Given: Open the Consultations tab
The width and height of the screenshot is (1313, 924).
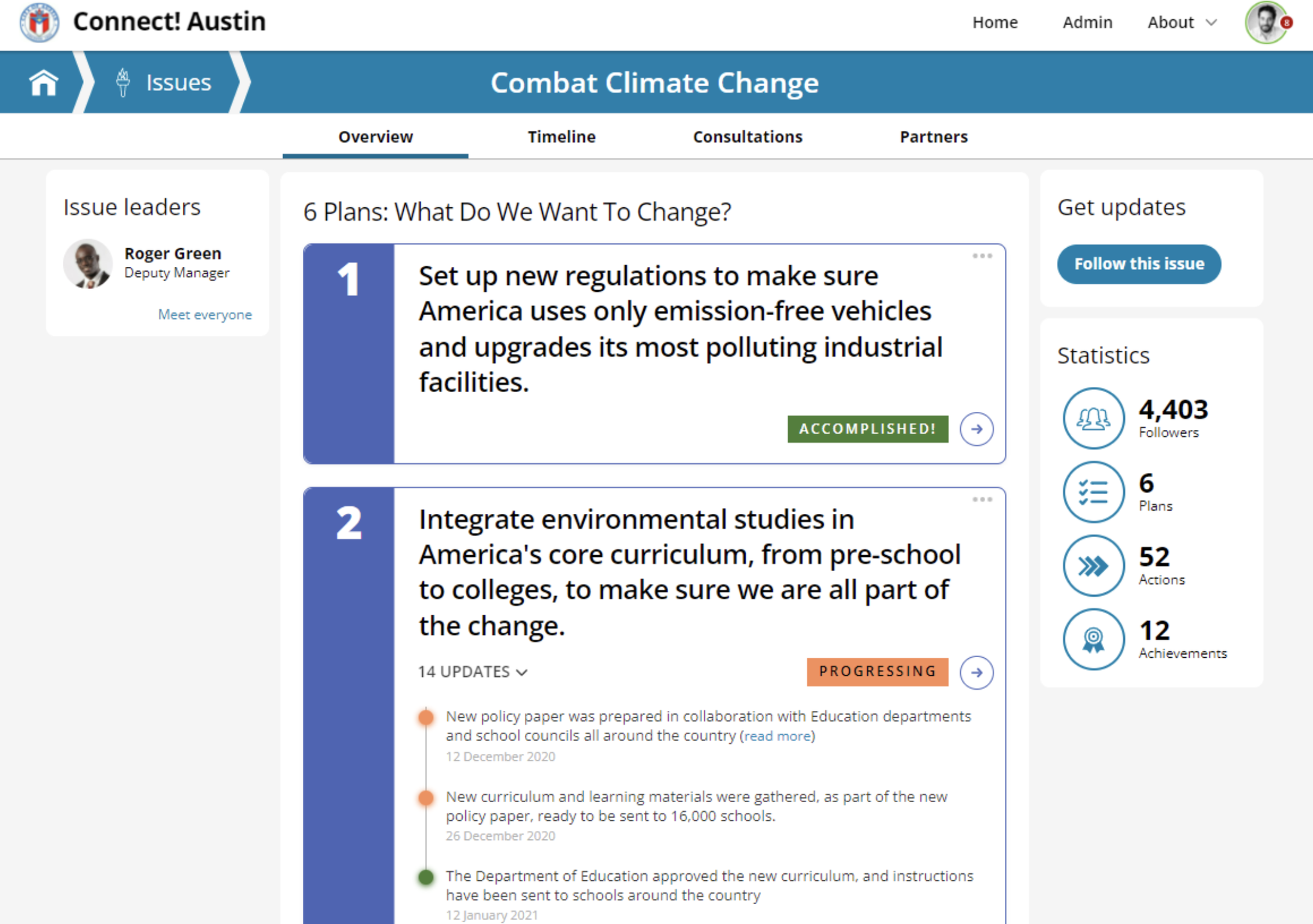Looking at the screenshot, I should pyautogui.click(x=747, y=137).
